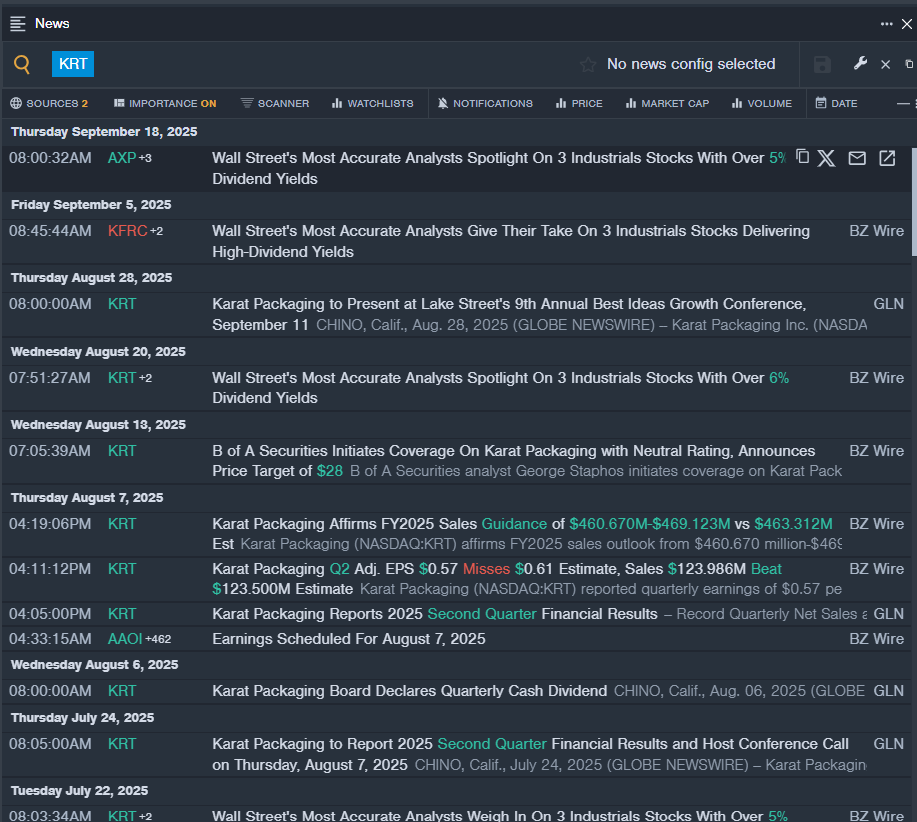Click the AAOI ticker in earnings row

125,639
